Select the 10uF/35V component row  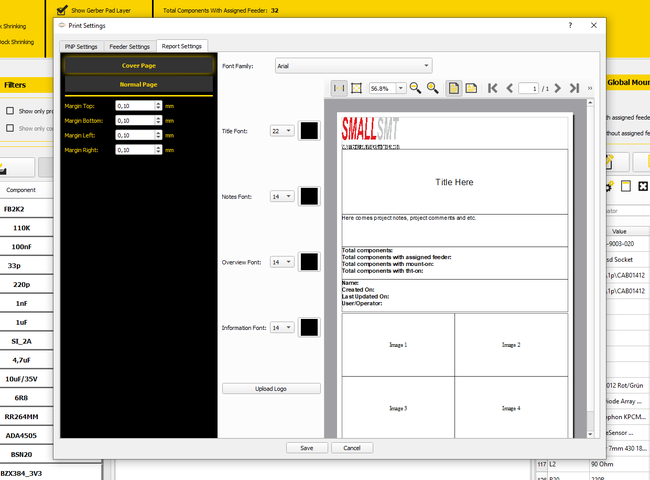(27, 379)
